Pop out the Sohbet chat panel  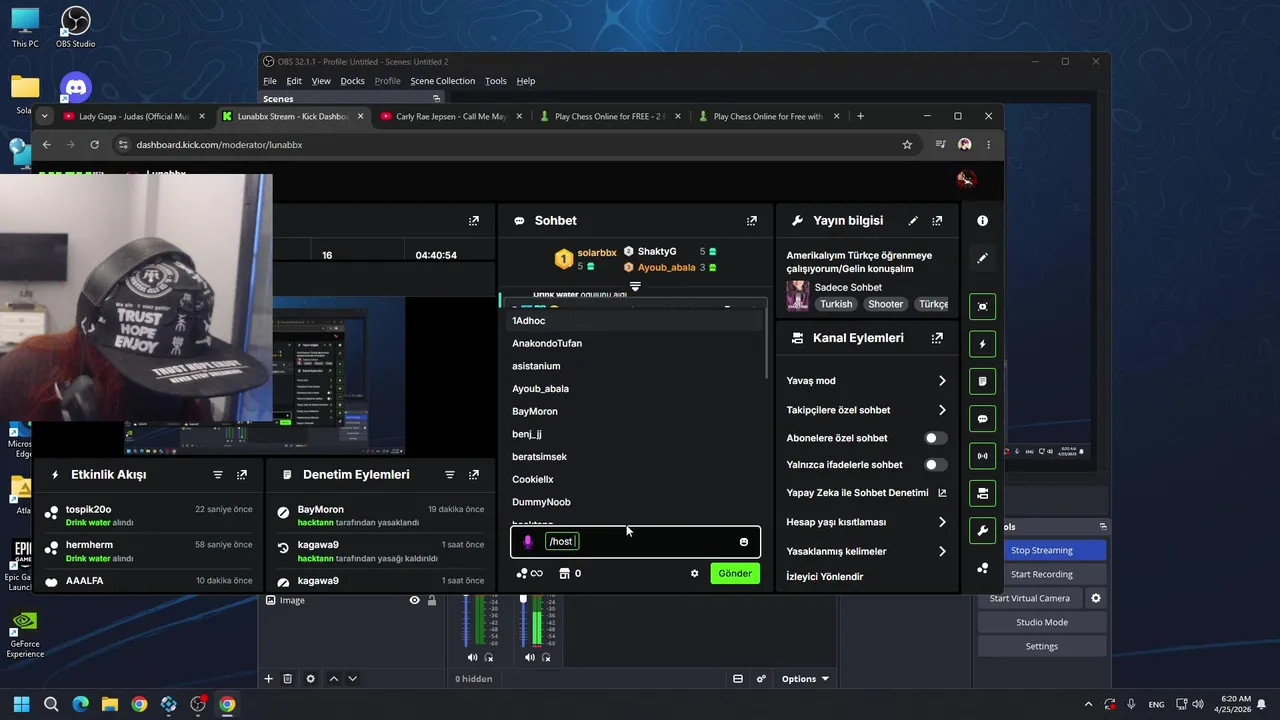coord(752,221)
